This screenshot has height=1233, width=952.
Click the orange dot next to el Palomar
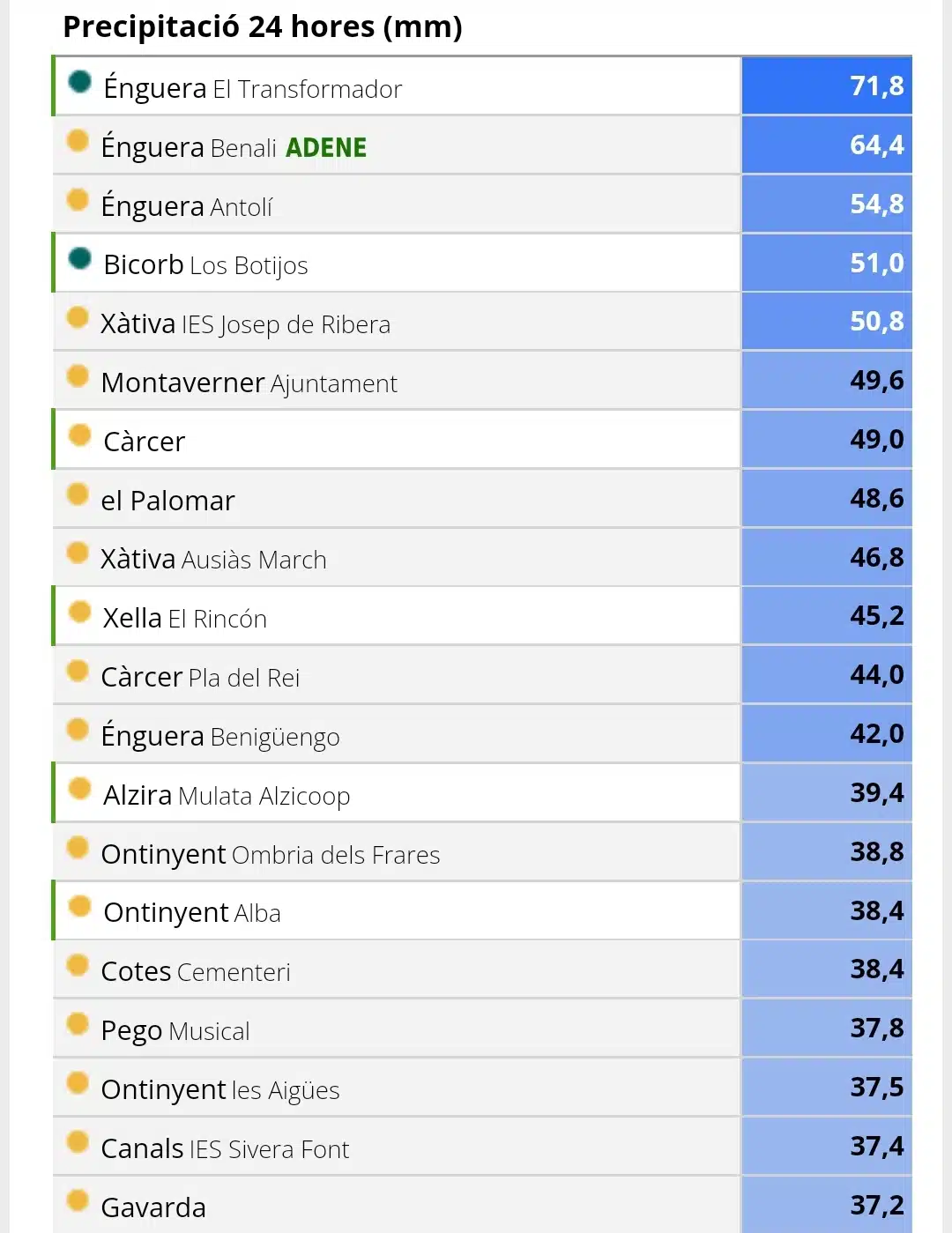pos(78,494)
